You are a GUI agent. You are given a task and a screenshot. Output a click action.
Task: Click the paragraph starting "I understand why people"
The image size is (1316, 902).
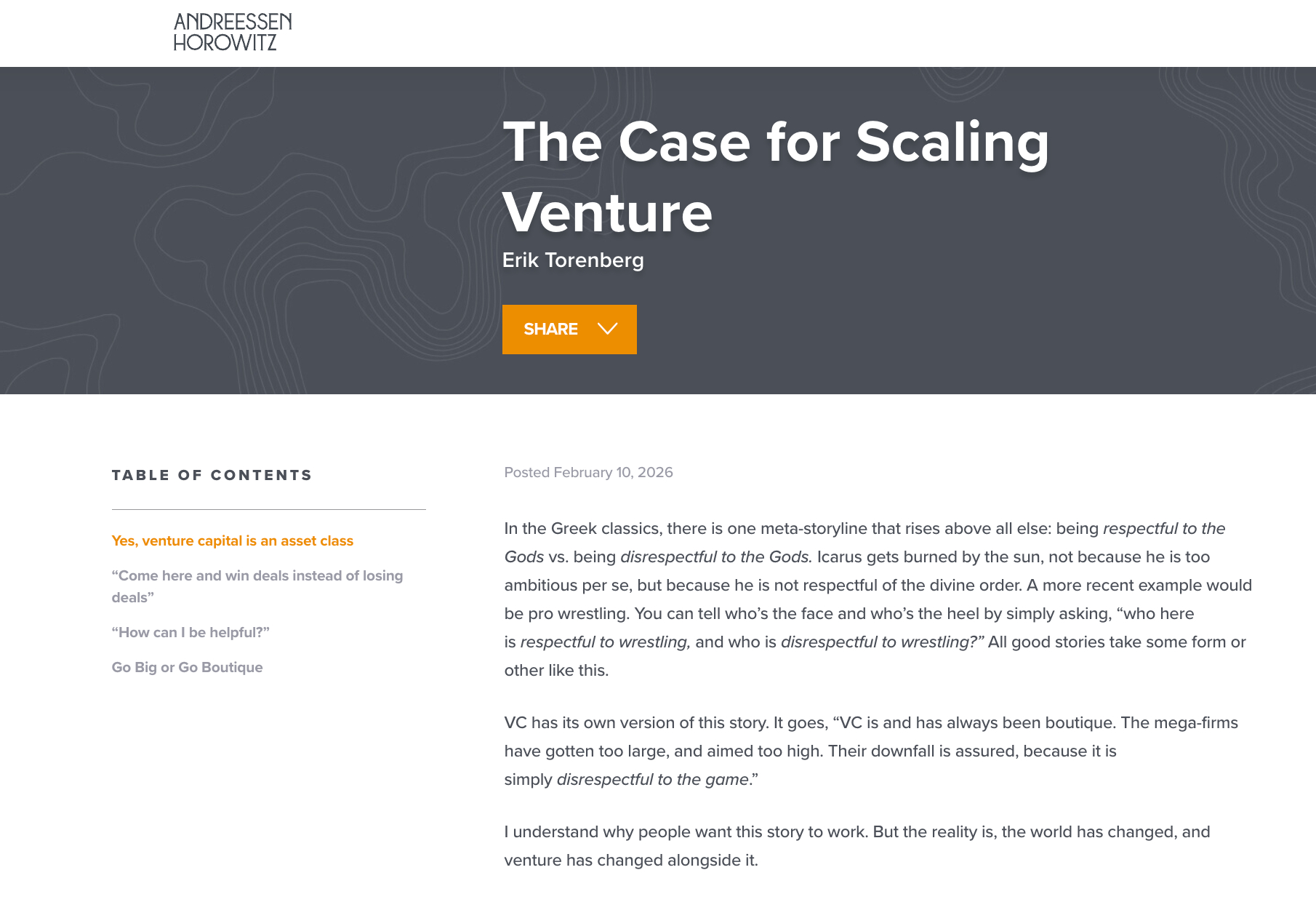pyautogui.click(x=856, y=845)
